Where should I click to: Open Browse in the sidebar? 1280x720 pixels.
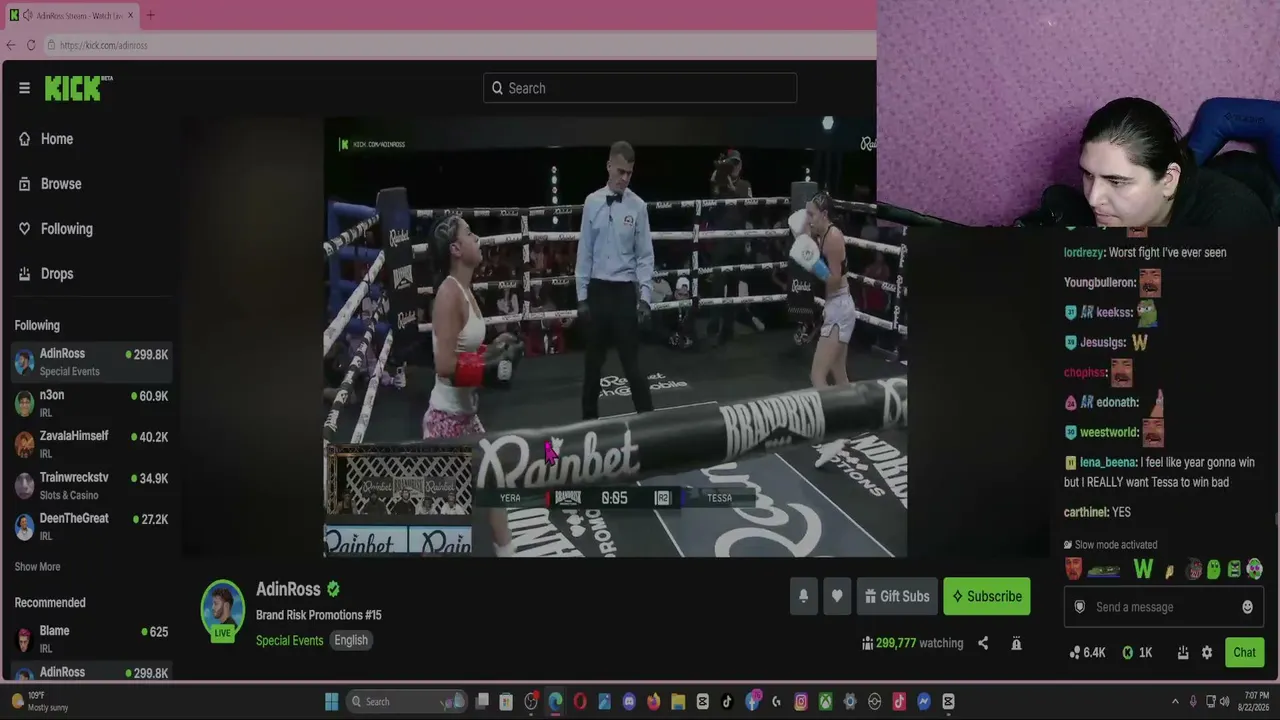pyautogui.click(x=50, y=184)
